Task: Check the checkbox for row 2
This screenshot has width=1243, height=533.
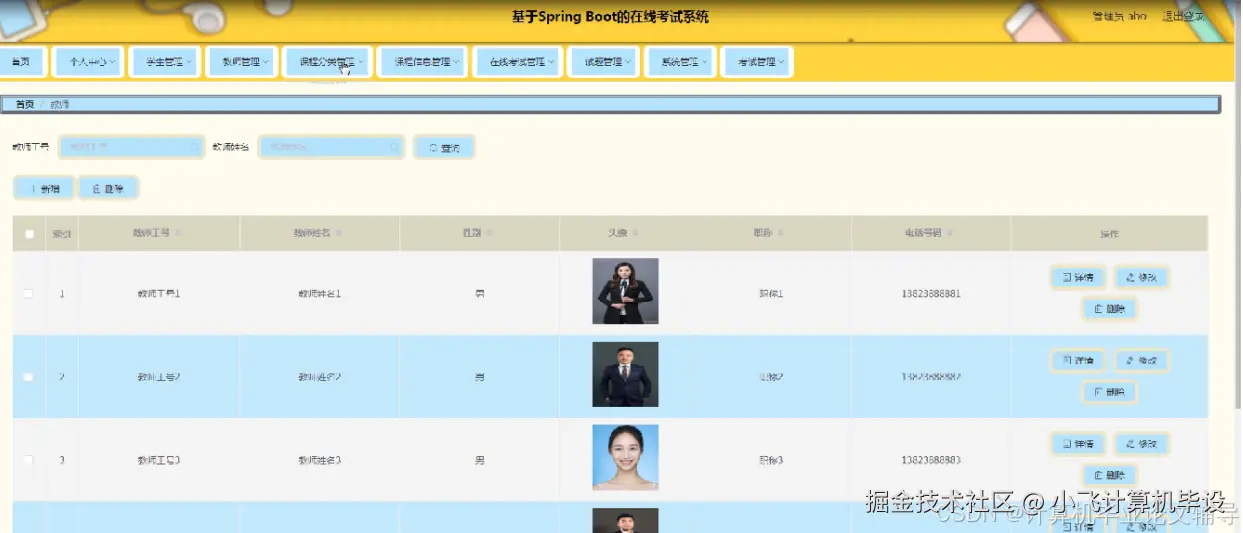Action: click(29, 377)
